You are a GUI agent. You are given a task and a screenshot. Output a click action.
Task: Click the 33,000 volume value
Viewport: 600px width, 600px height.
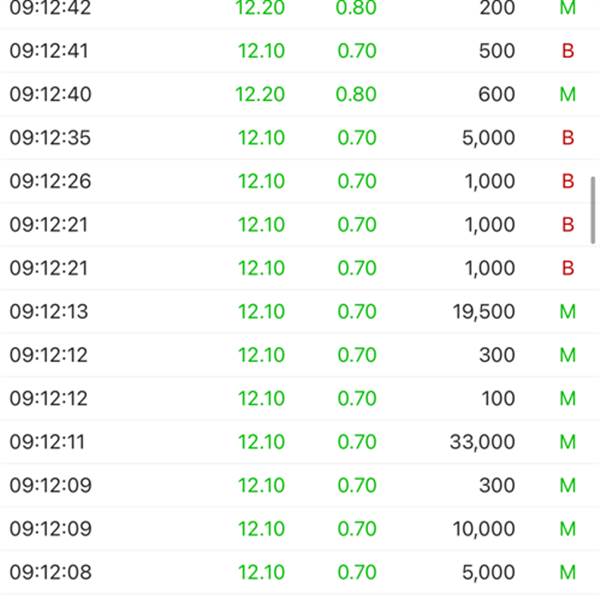(484, 442)
